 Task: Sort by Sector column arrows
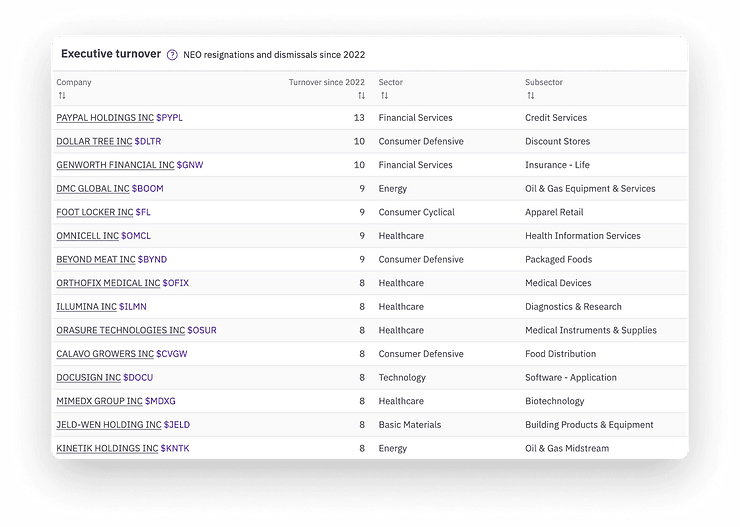[384, 96]
